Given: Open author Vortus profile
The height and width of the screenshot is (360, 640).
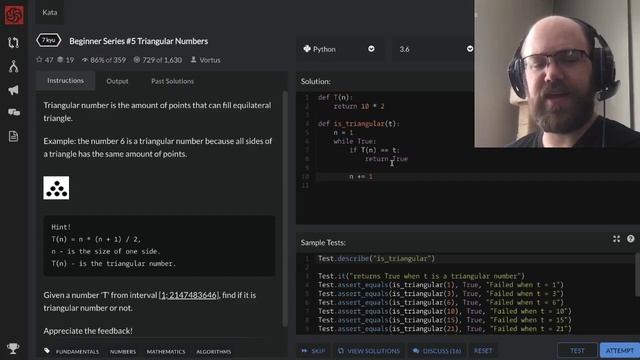Looking at the screenshot, I should 205,60.
